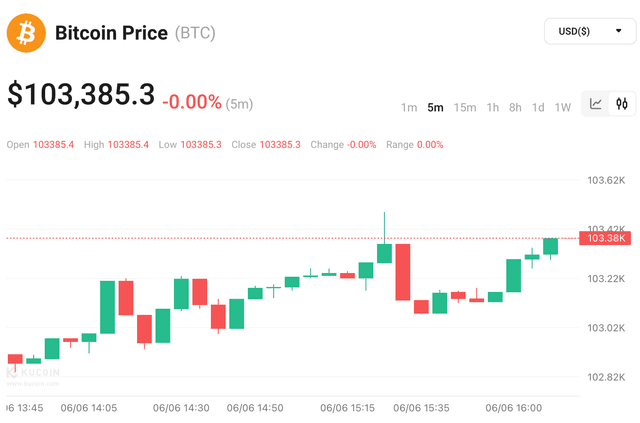This screenshot has width=640, height=423.
Task: Click the tall red candle after 15:15
Action: (x=403, y=272)
